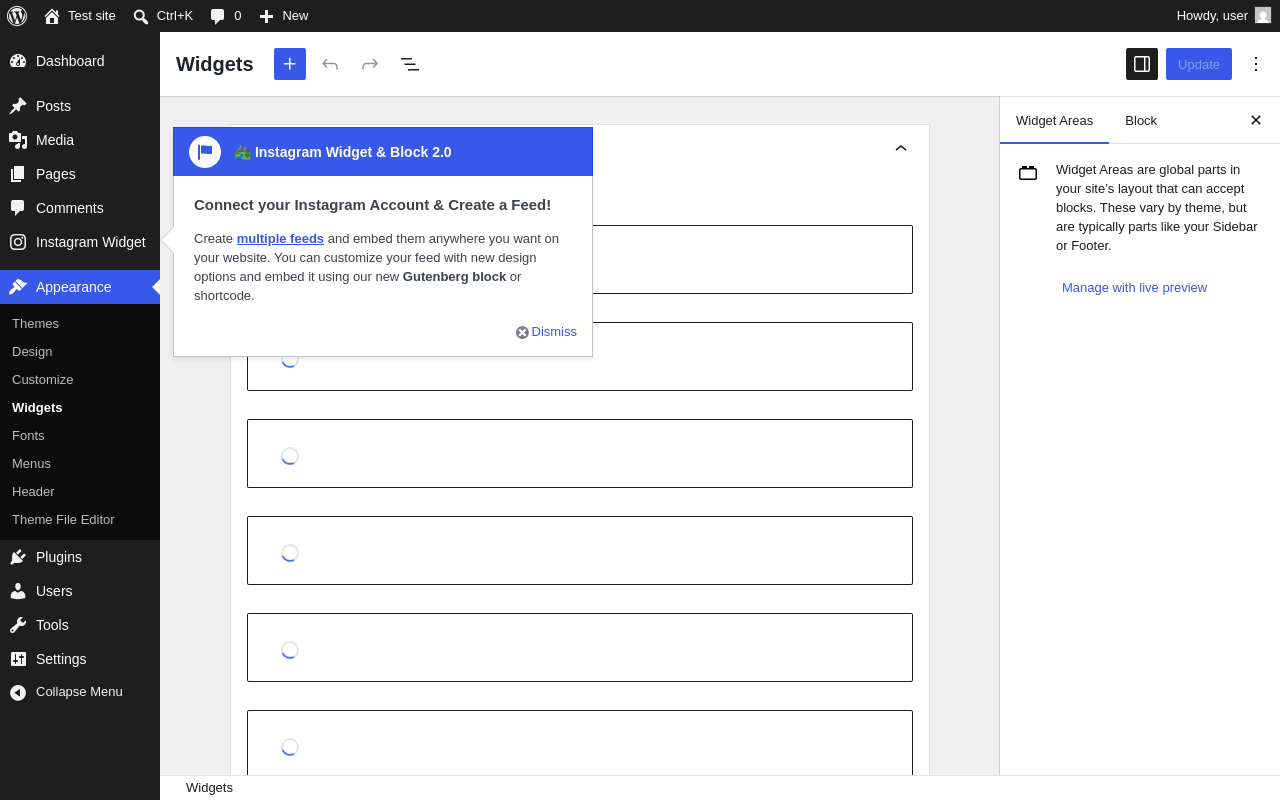Viewport: 1280px width, 800px height.
Task: Undo the last change
Action: (x=330, y=64)
